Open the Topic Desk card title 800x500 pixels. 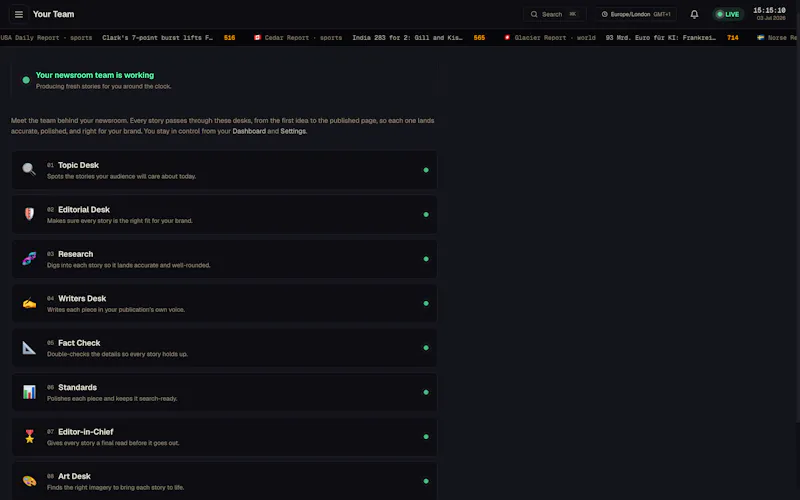click(79, 165)
